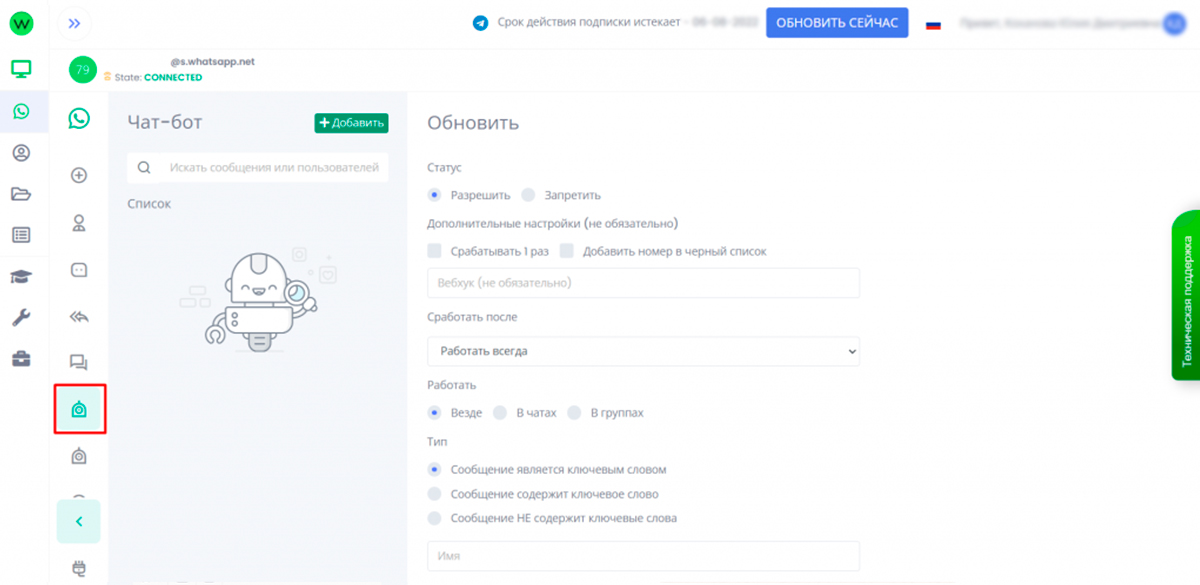Choose 'В группах' under Работать
This screenshot has height=585, width=1200.
pyautogui.click(x=574, y=412)
